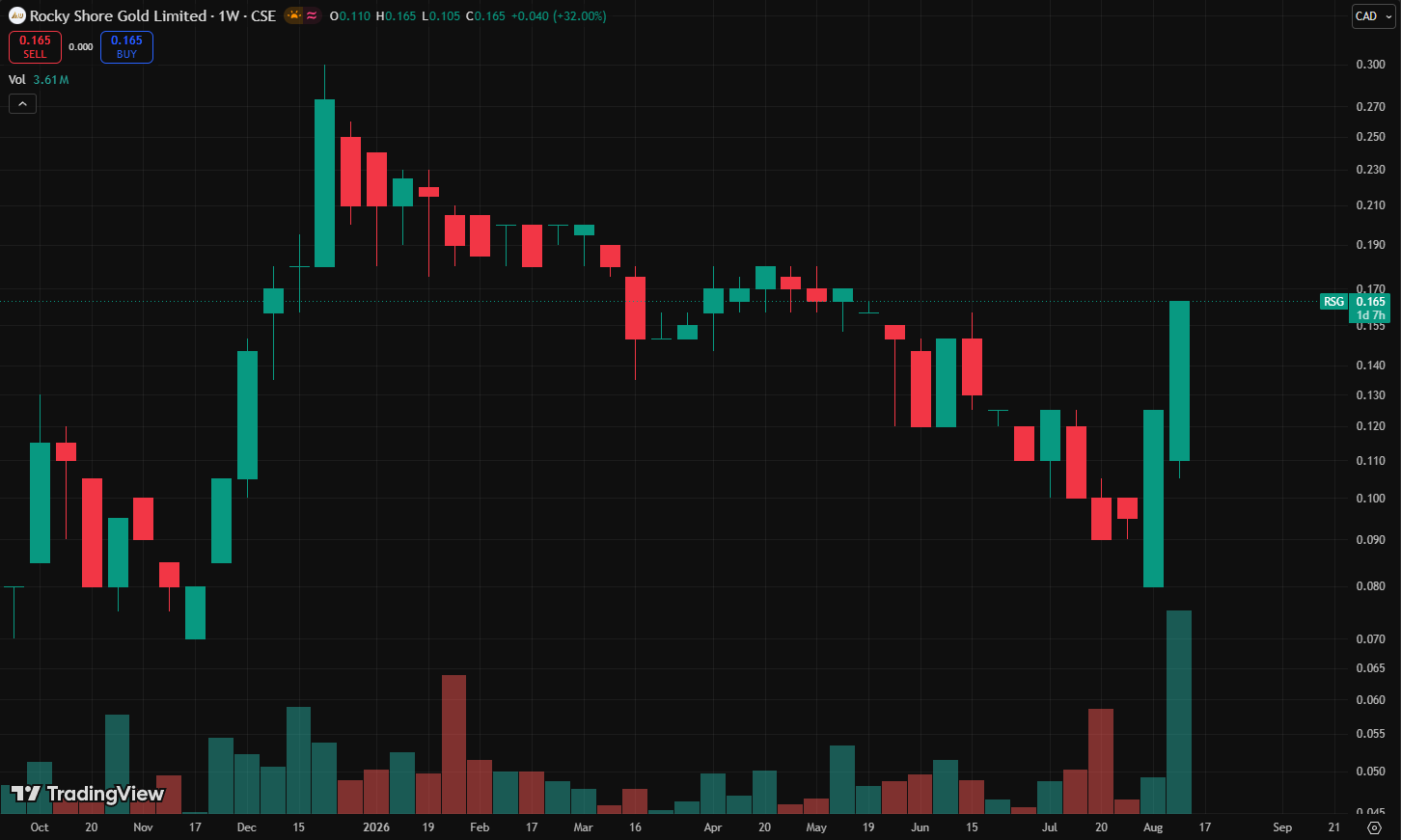Viewport: 1401px width, 840px height.
Task: Click the 2026 label on the time axis
Action: pyautogui.click(x=376, y=827)
